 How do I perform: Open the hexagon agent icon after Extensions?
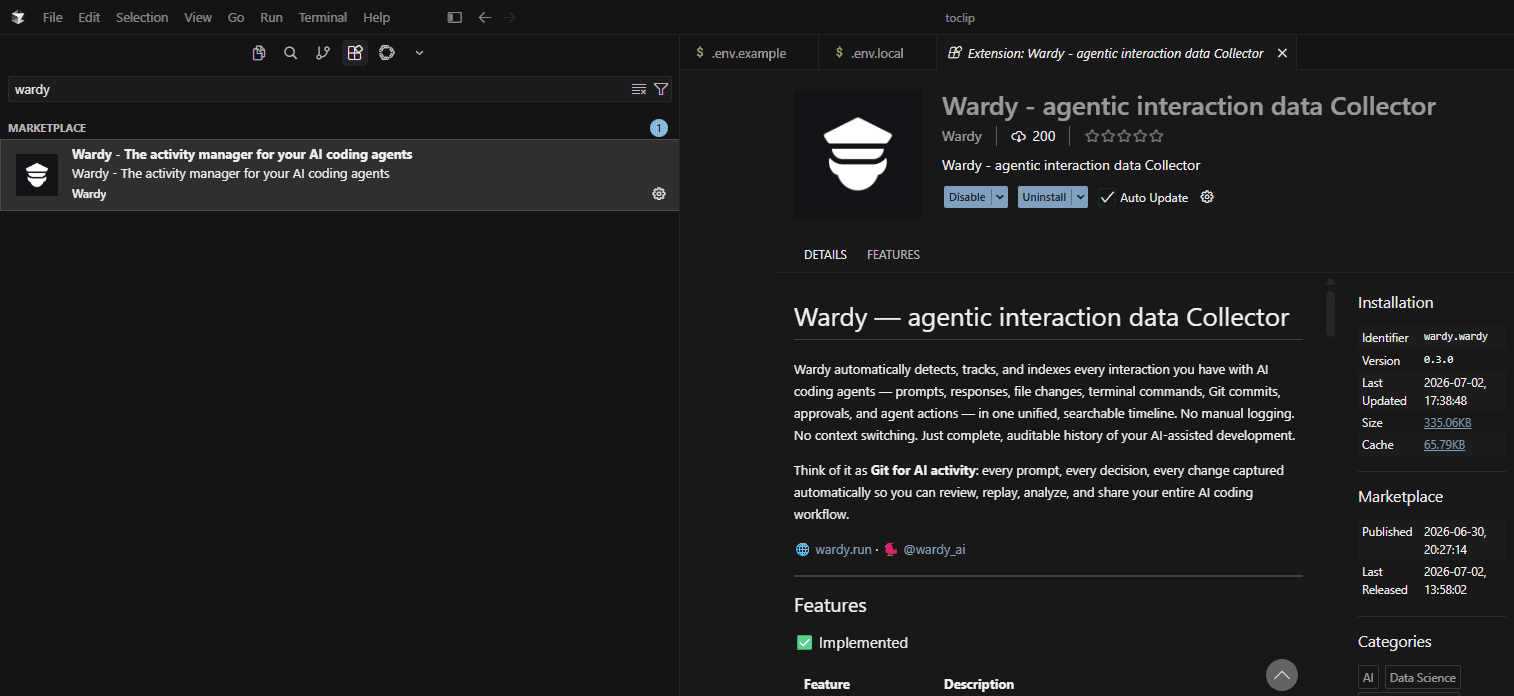pyautogui.click(x=387, y=53)
